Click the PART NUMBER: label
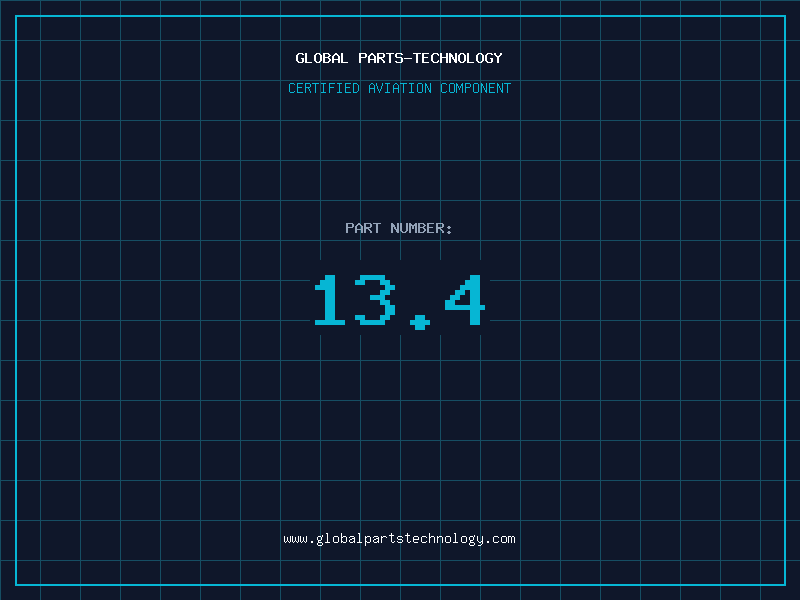 click(399, 229)
